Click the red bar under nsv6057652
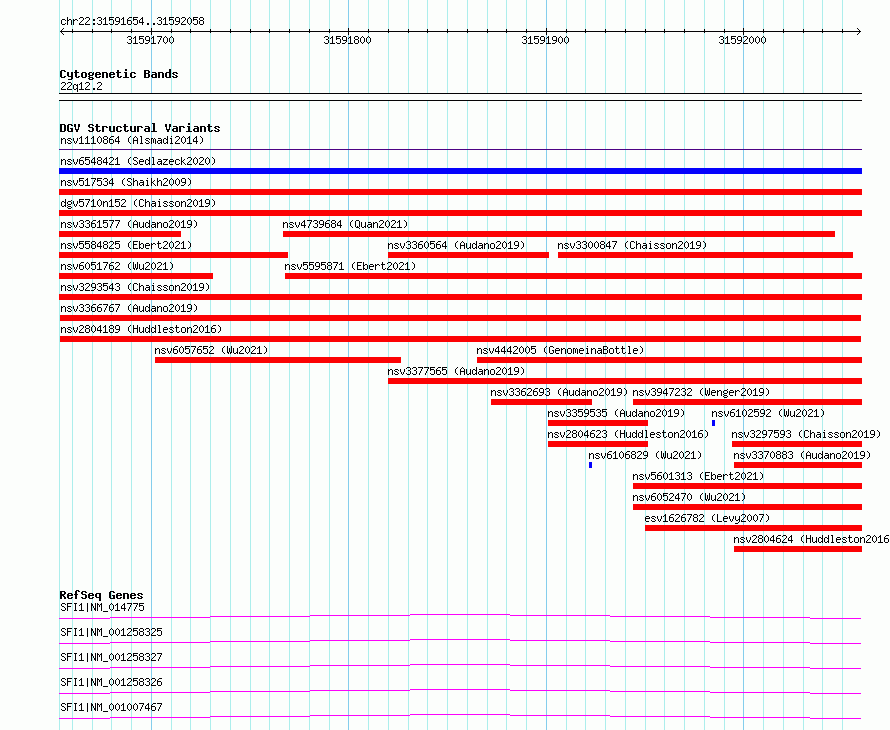Screen dimensions: 890x730 point(278,360)
